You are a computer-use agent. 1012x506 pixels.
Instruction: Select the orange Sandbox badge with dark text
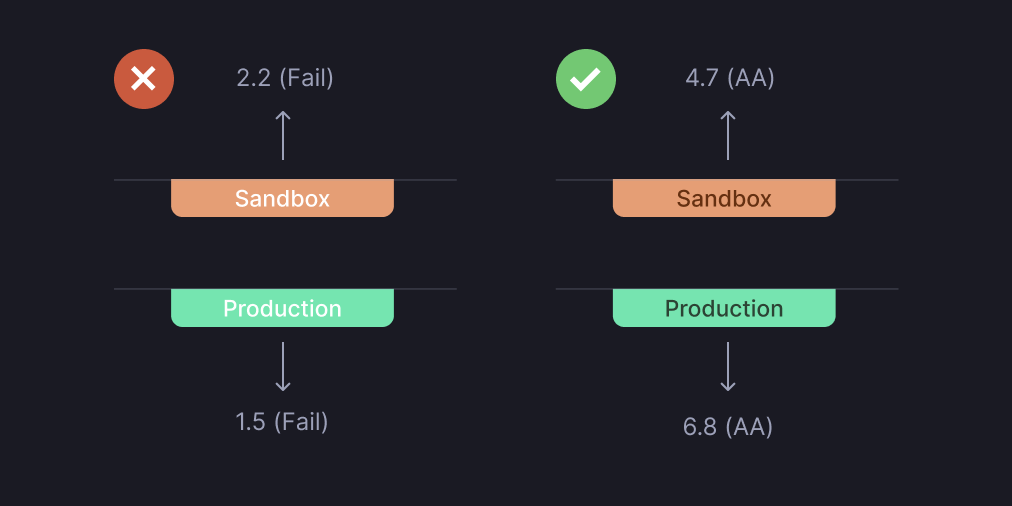click(x=724, y=198)
